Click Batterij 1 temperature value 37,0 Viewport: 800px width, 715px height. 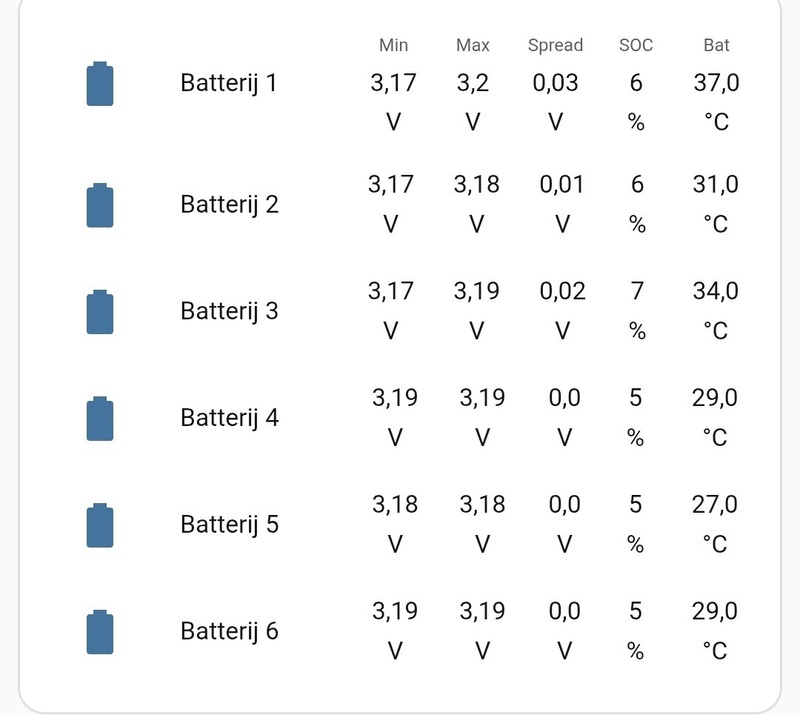[x=716, y=83]
